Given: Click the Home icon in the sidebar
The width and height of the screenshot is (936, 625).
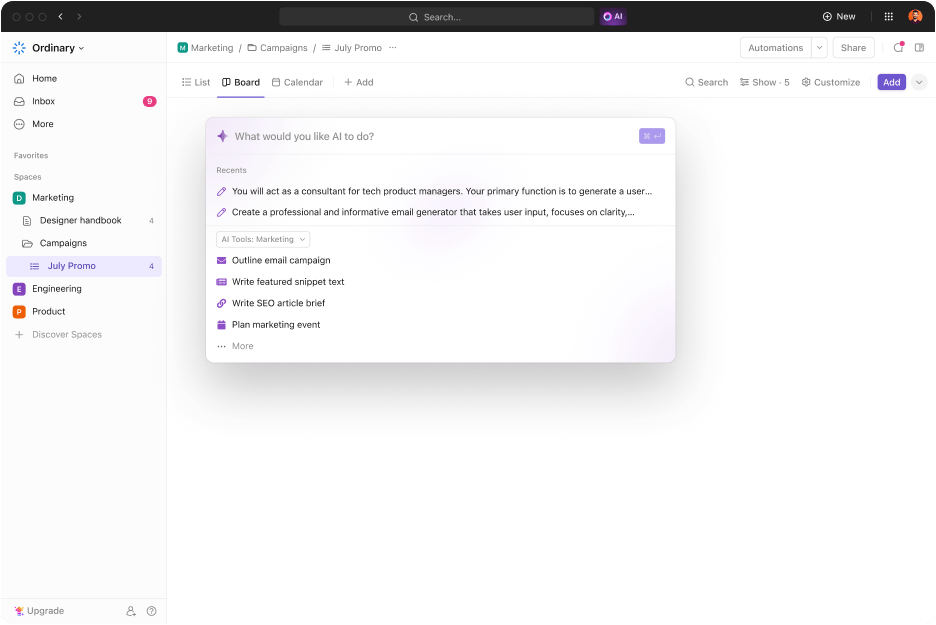Looking at the screenshot, I should (x=18, y=78).
